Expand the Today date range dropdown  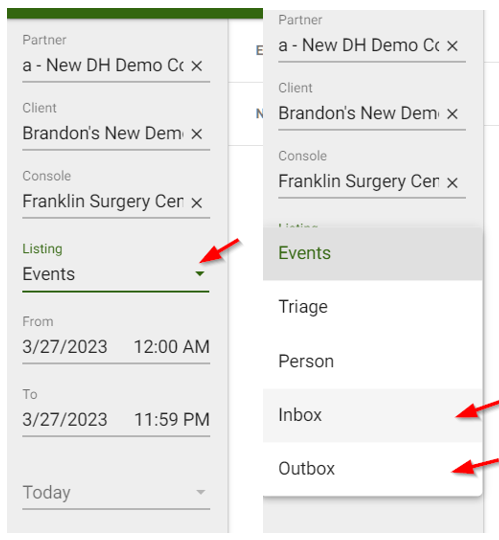coord(200,492)
